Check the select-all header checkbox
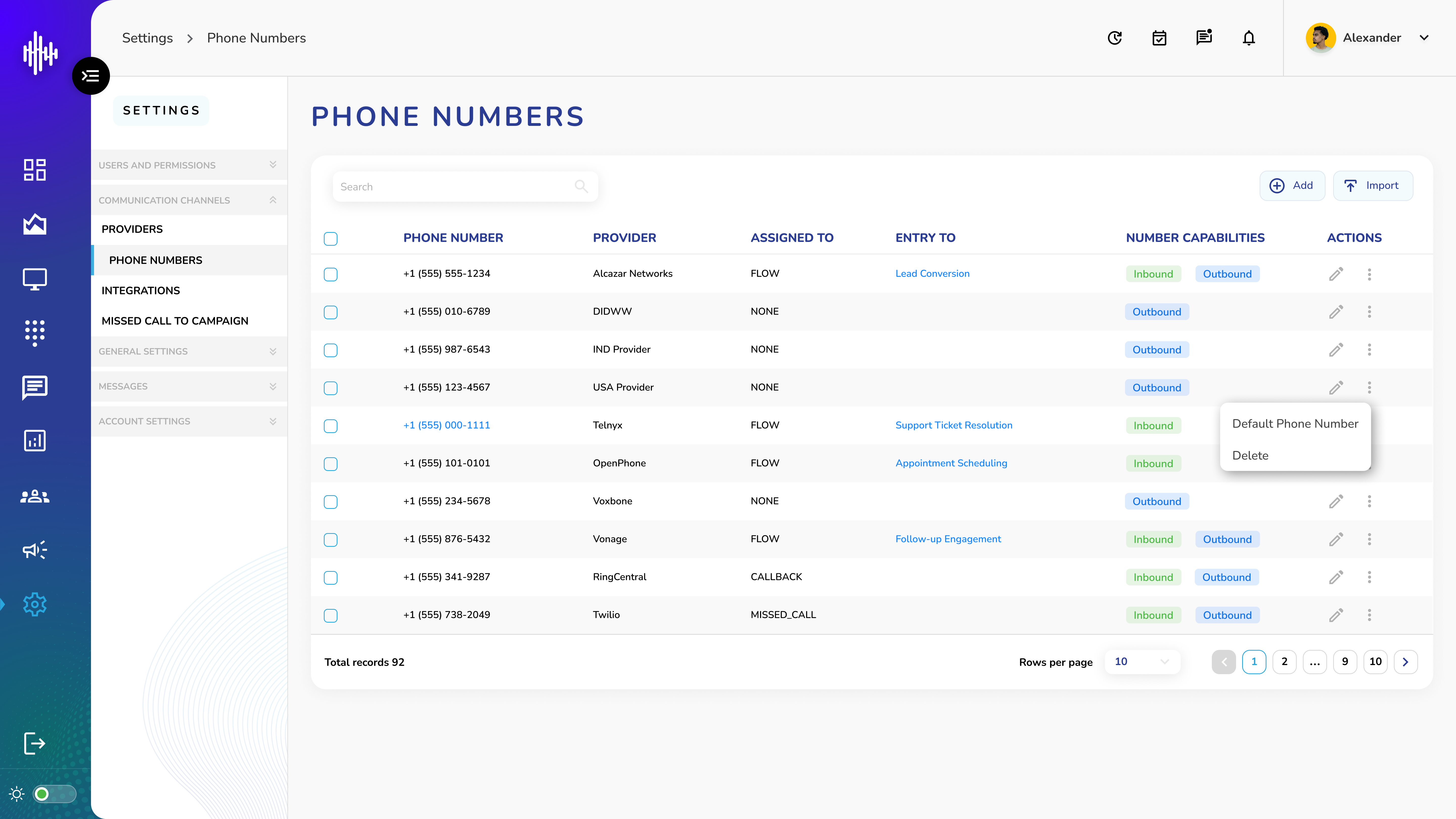 [x=331, y=239]
